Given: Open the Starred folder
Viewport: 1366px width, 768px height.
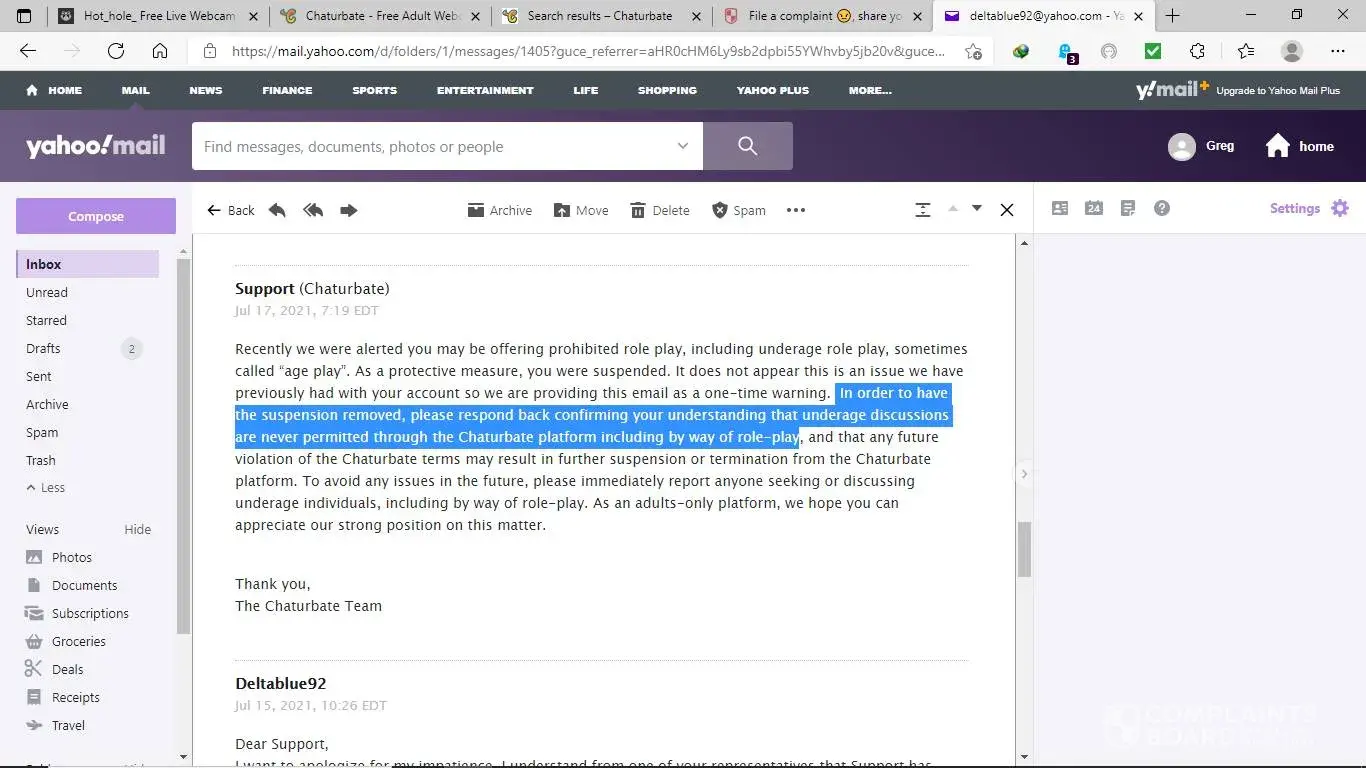Looking at the screenshot, I should (x=47, y=320).
